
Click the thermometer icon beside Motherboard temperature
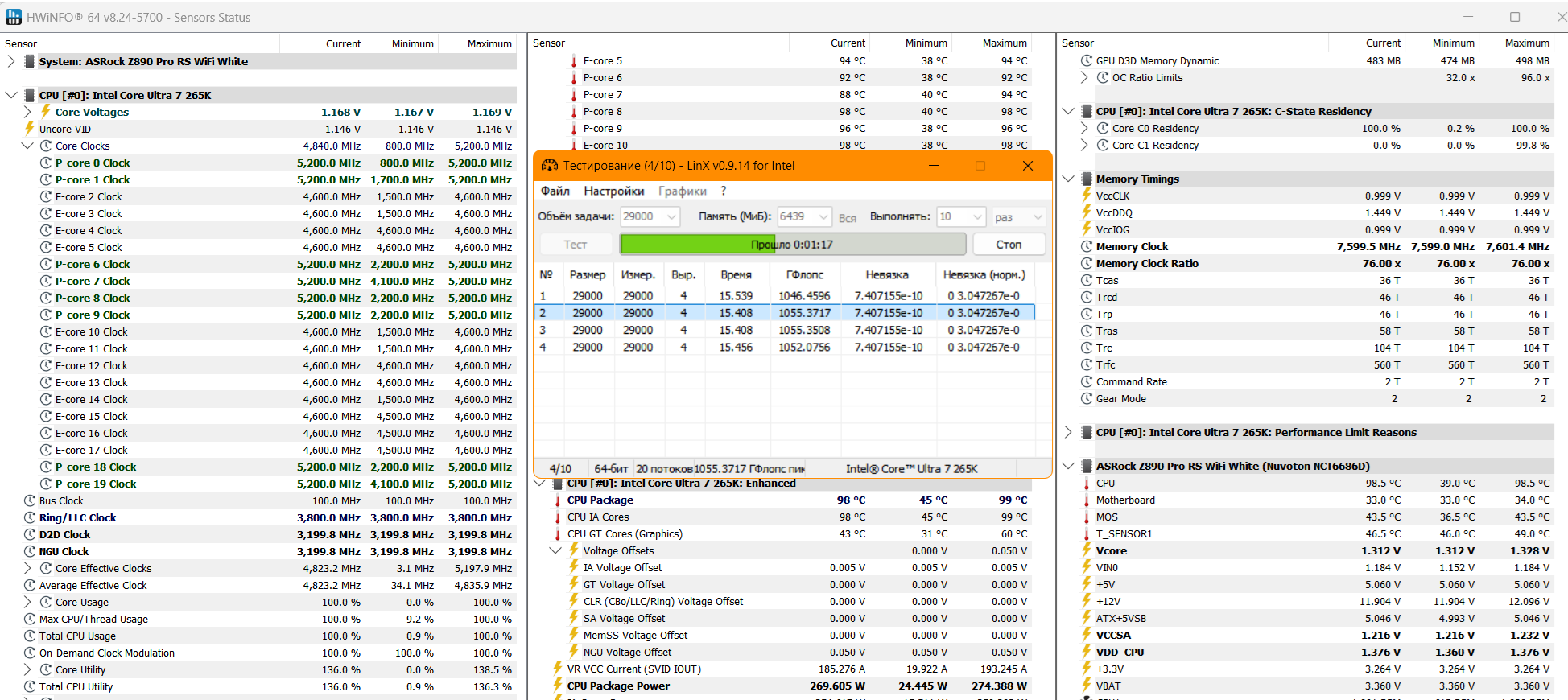point(1087,500)
